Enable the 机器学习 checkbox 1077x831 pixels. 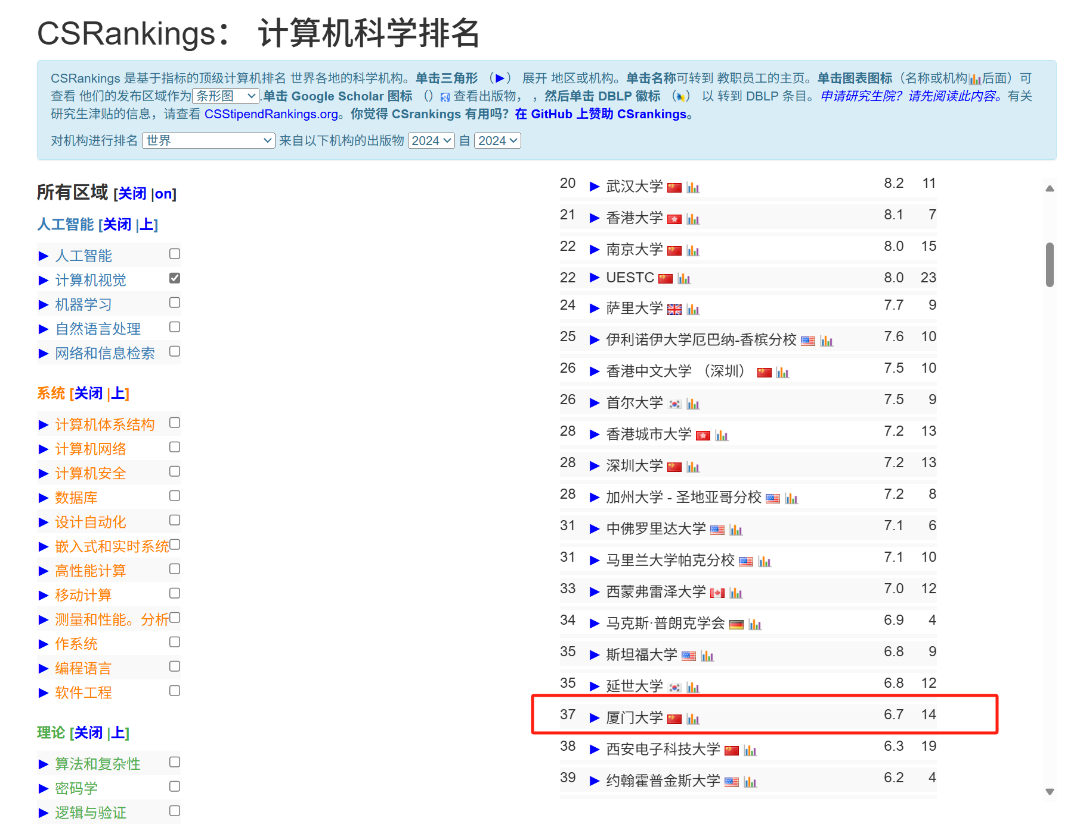(175, 302)
